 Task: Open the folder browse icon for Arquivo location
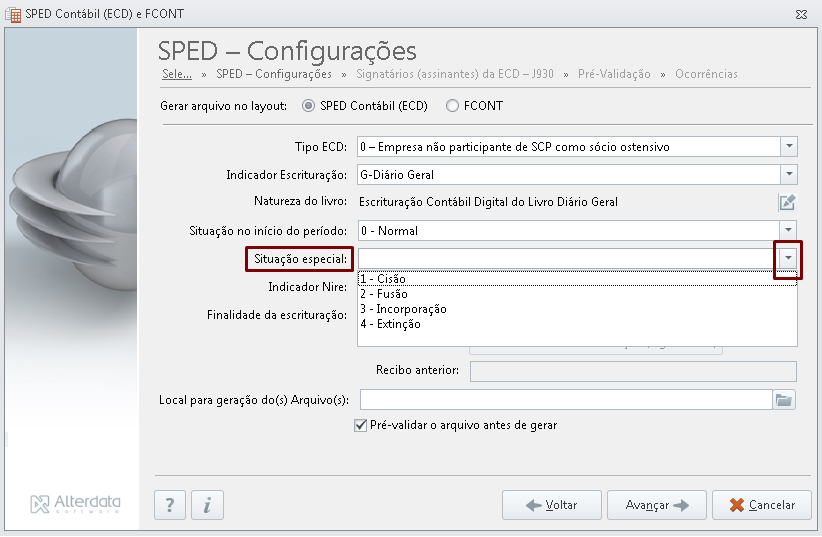[784, 400]
